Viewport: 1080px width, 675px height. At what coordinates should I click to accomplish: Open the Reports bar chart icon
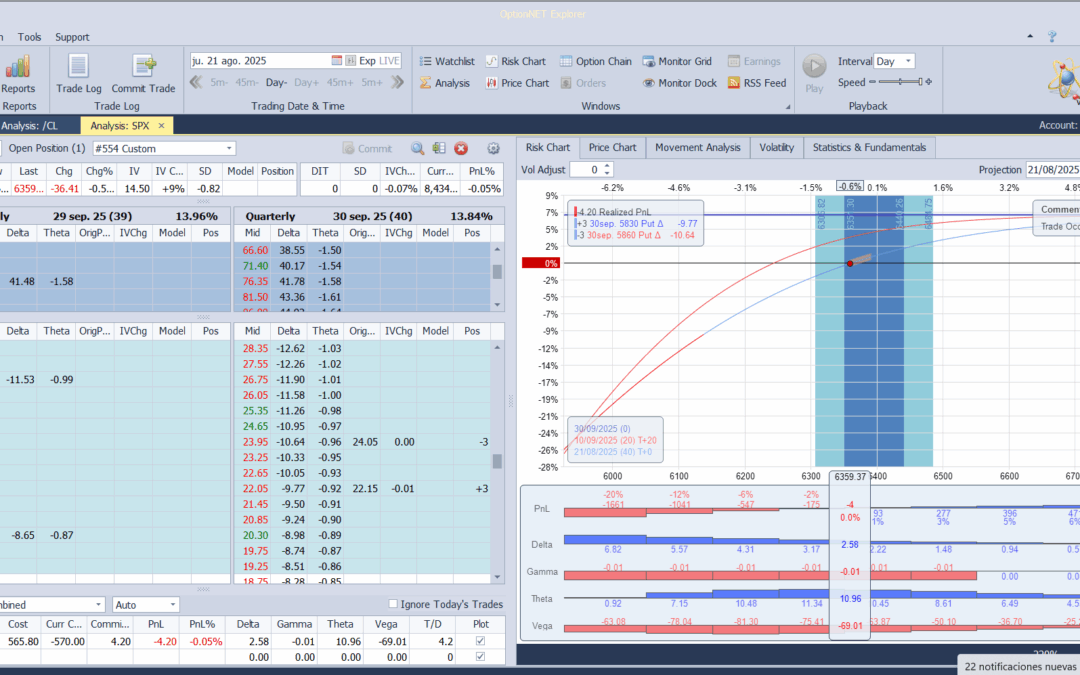[18, 66]
